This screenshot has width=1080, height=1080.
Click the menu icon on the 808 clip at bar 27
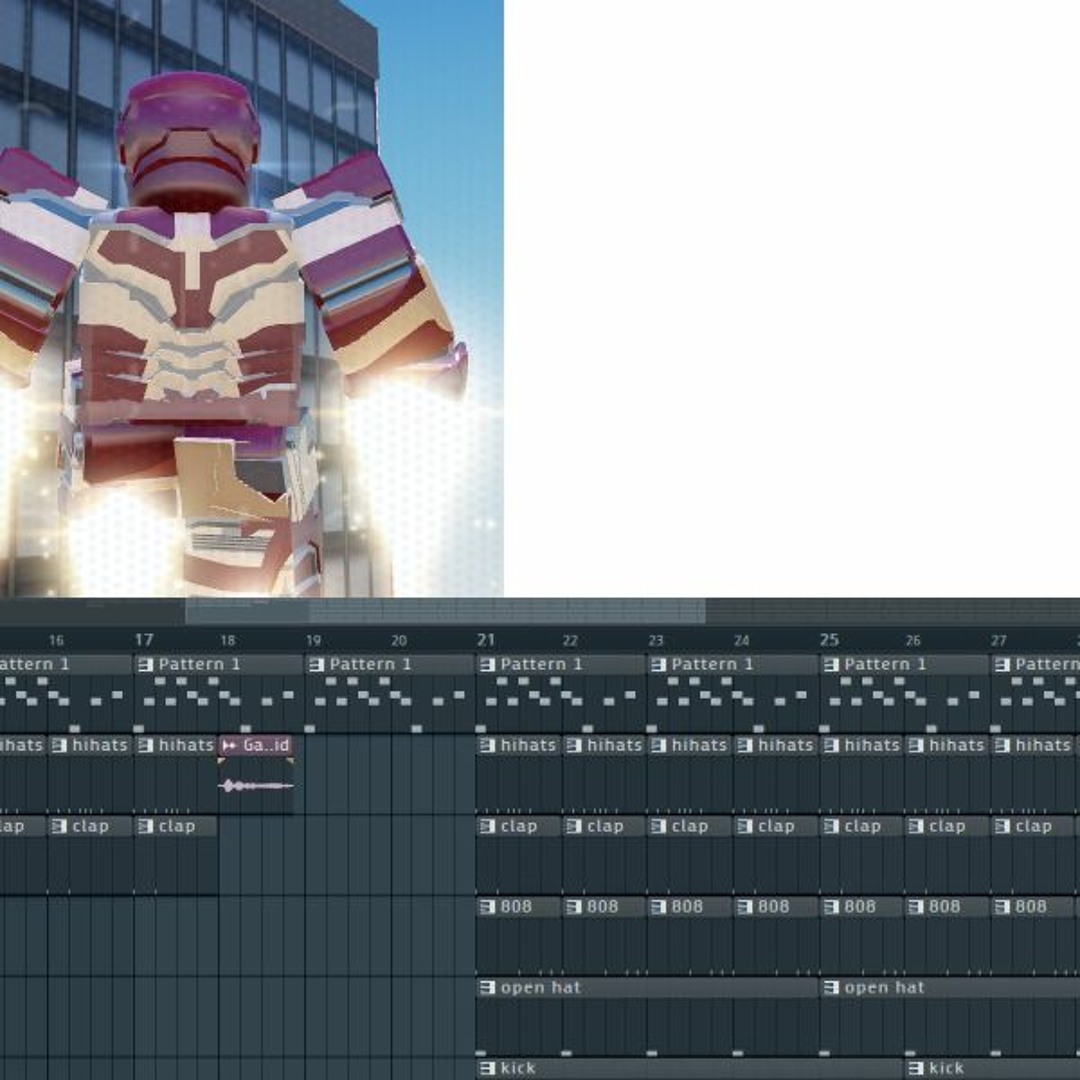pos(1002,907)
